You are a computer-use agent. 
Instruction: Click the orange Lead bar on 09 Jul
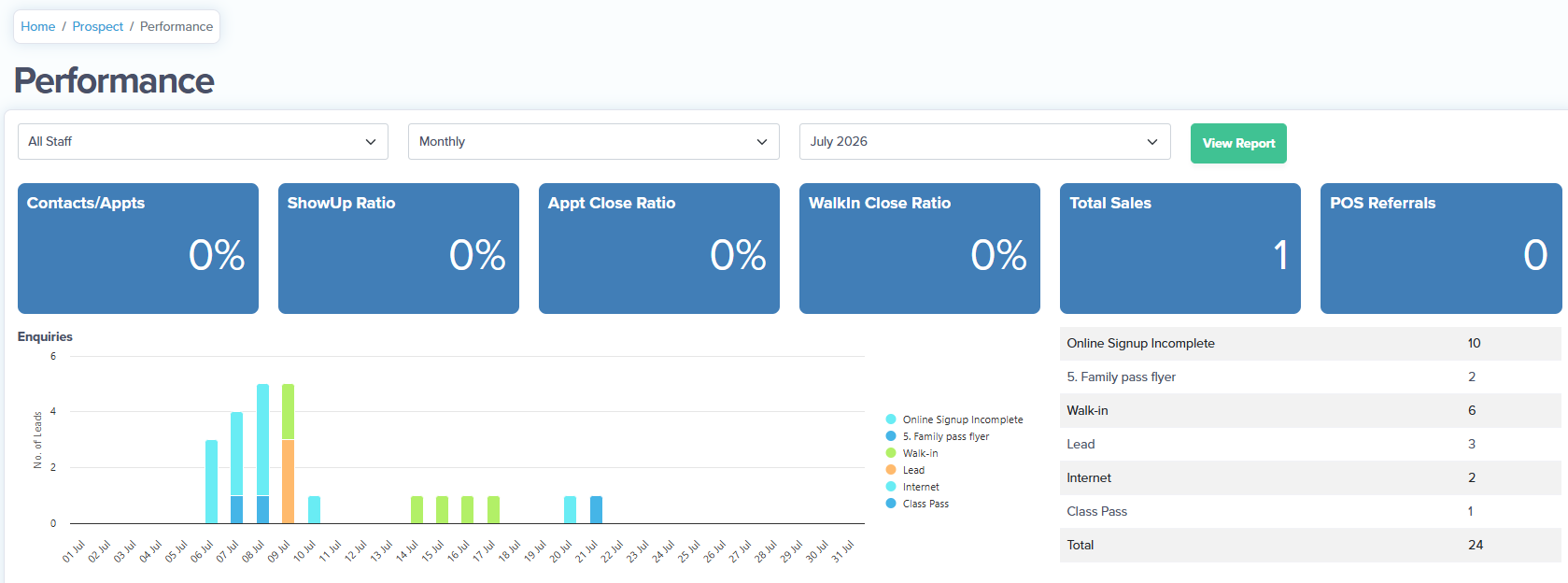coord(288,481)
